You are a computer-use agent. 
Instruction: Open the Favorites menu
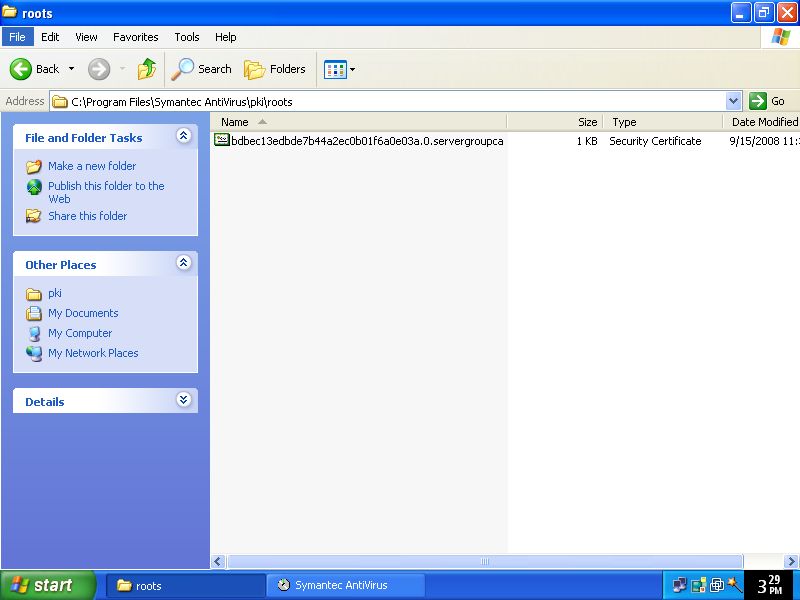pyautogui.click(x=136, y=37)
